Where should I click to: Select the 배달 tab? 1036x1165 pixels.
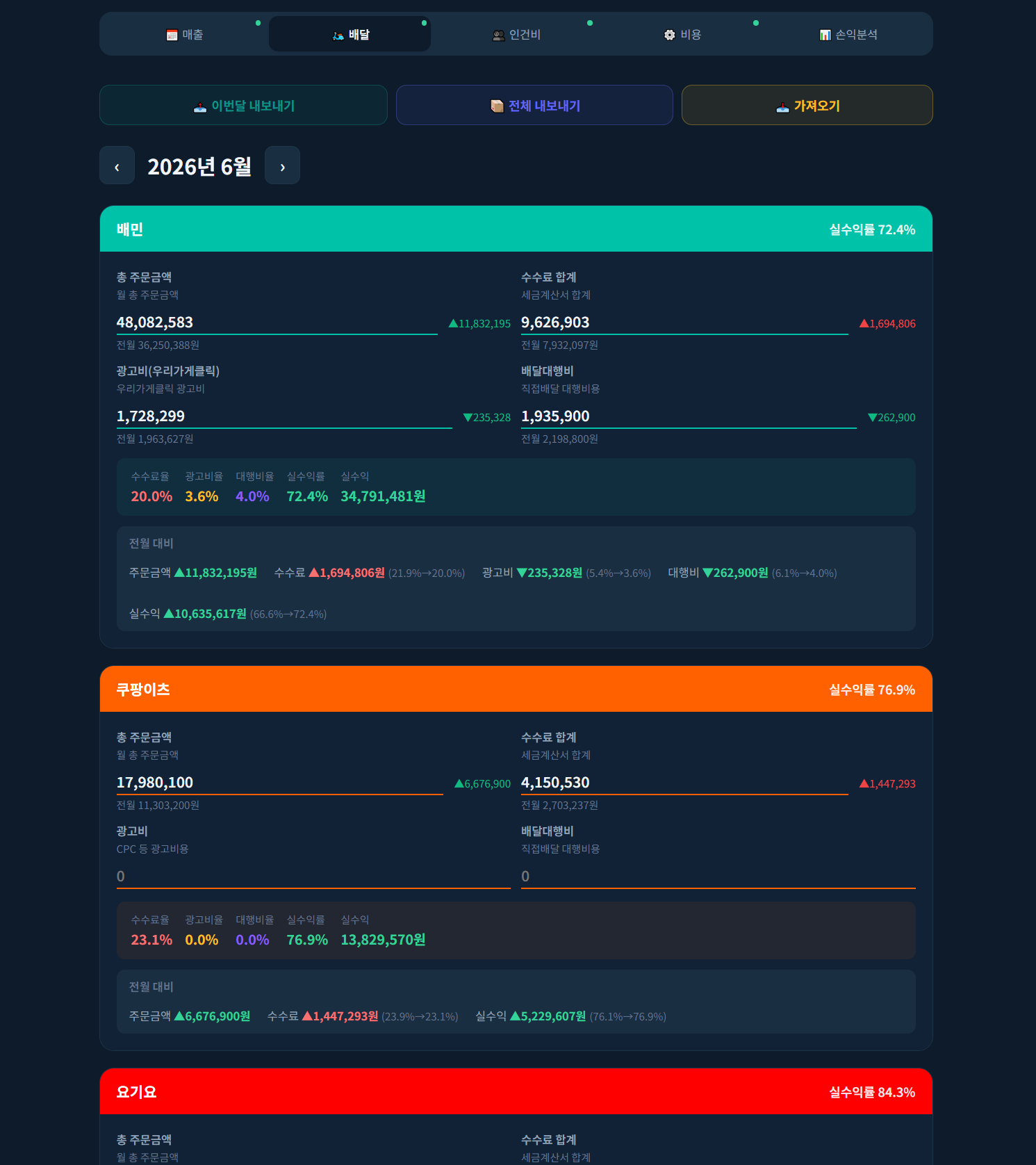point(350,34)
